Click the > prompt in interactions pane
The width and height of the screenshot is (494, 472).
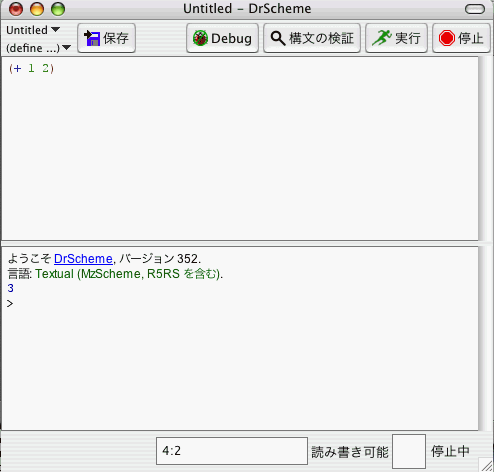tap(10, 304)
